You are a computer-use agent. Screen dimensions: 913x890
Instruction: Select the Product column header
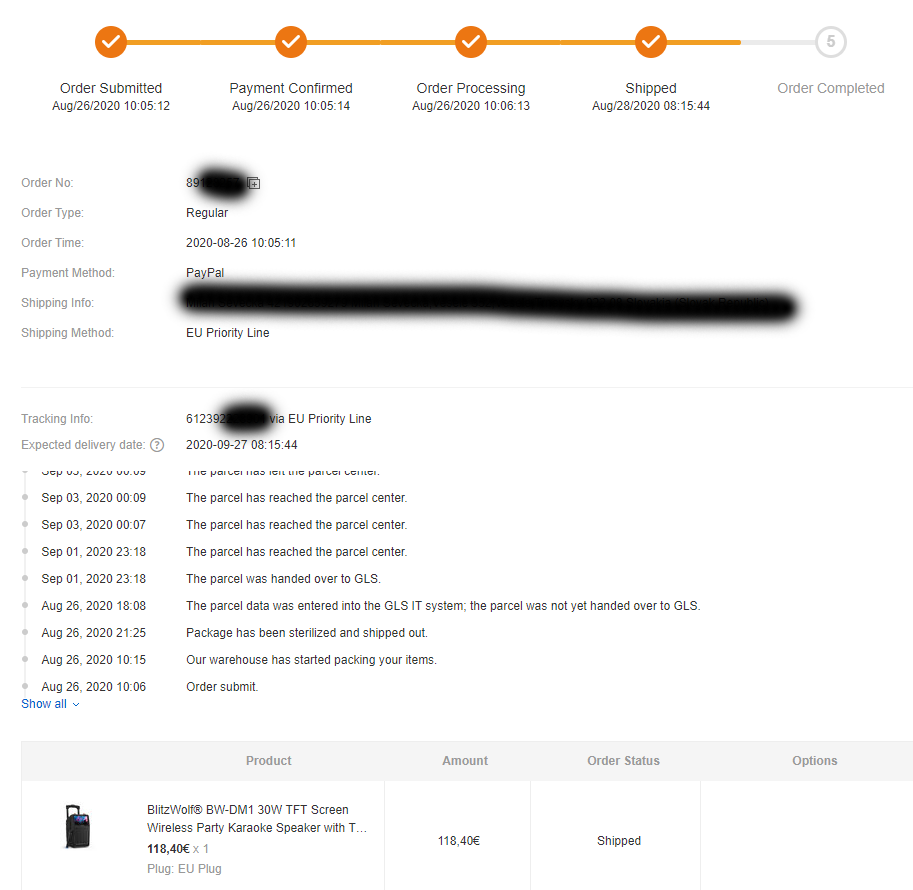(268, 761)
